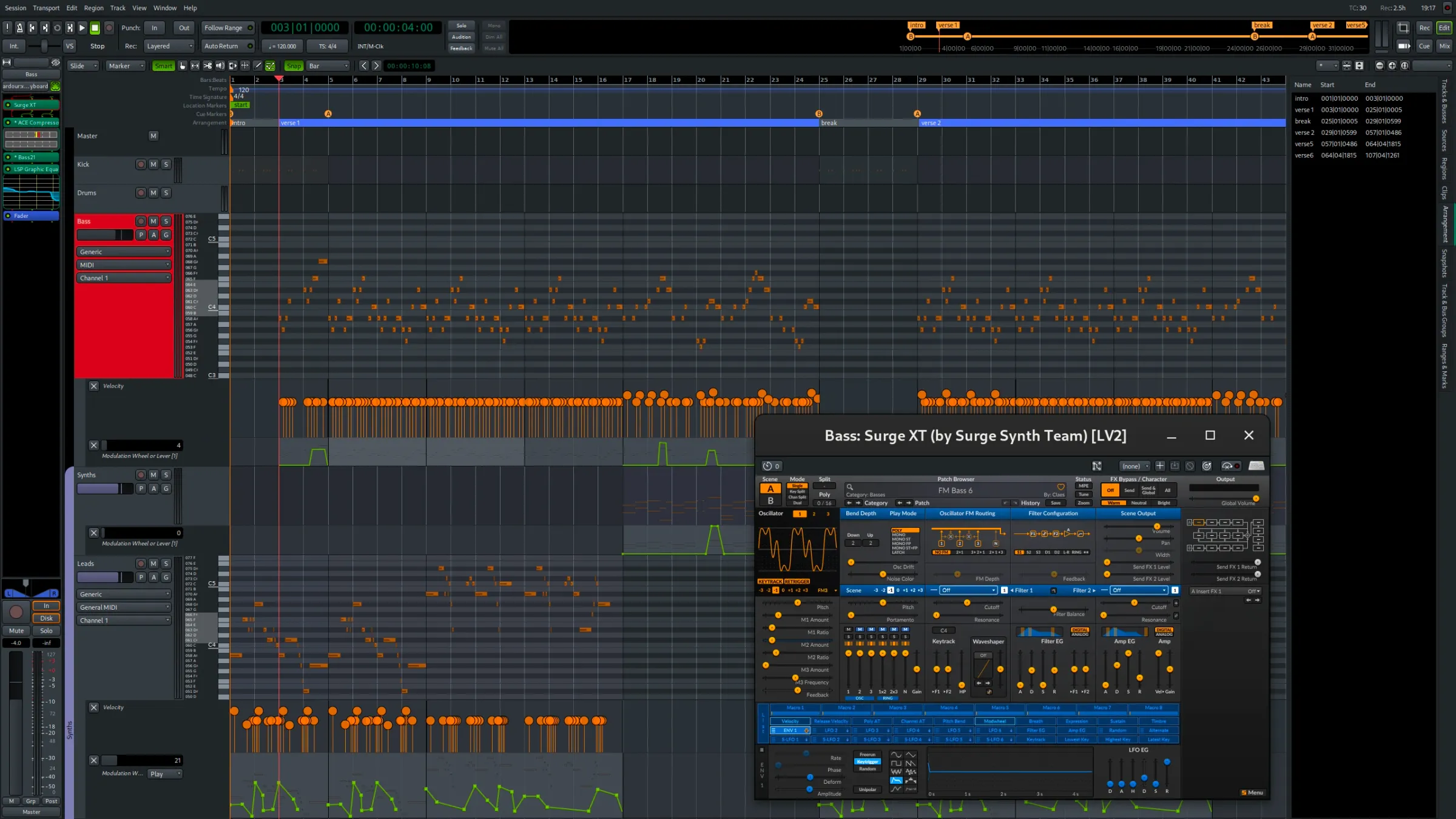Open the Surge XT virtual keyboard icon
This screenshot has width=1456, height=819.
point(1256,466)
